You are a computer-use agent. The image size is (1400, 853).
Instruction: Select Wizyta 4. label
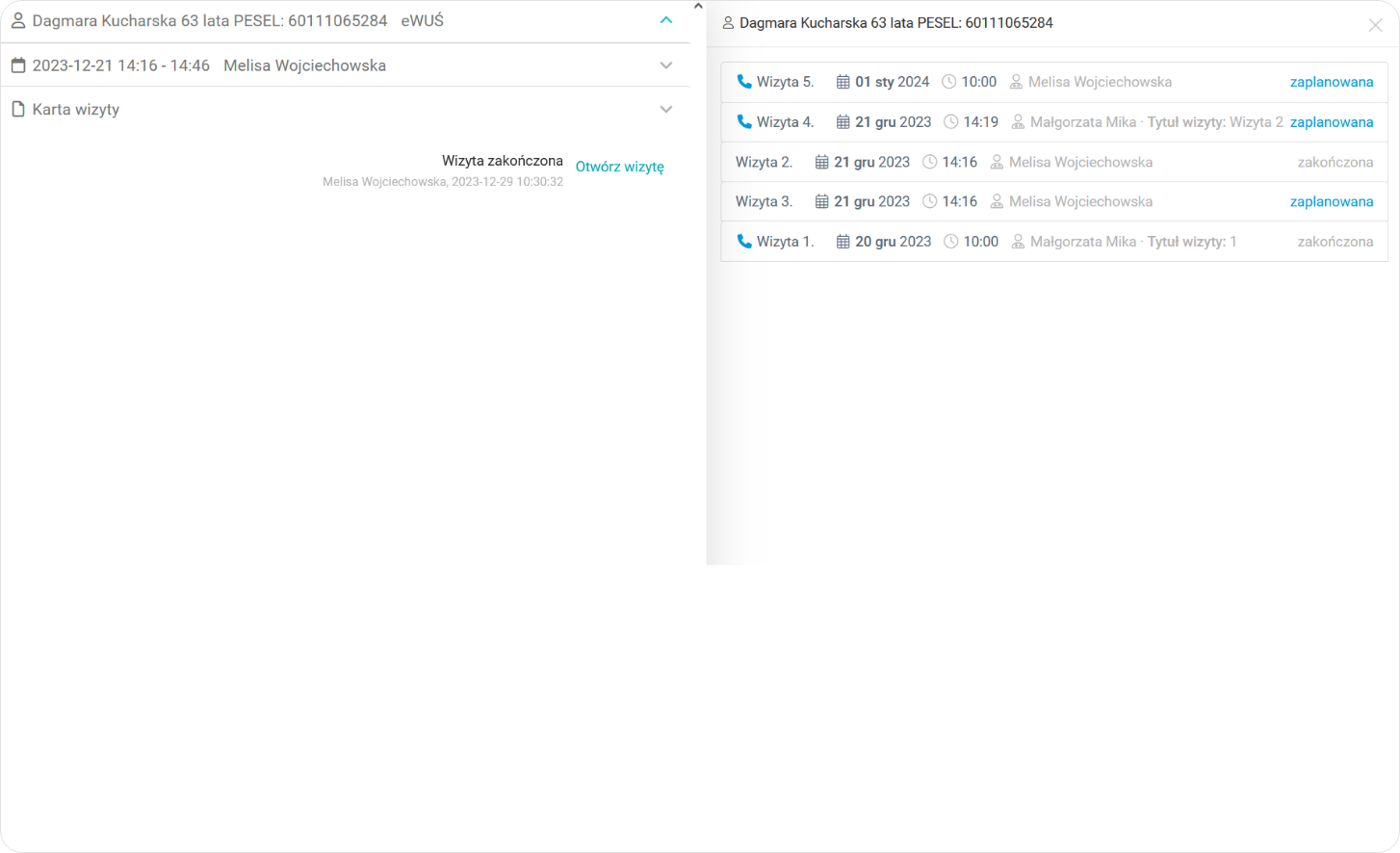tap(785, 122)
